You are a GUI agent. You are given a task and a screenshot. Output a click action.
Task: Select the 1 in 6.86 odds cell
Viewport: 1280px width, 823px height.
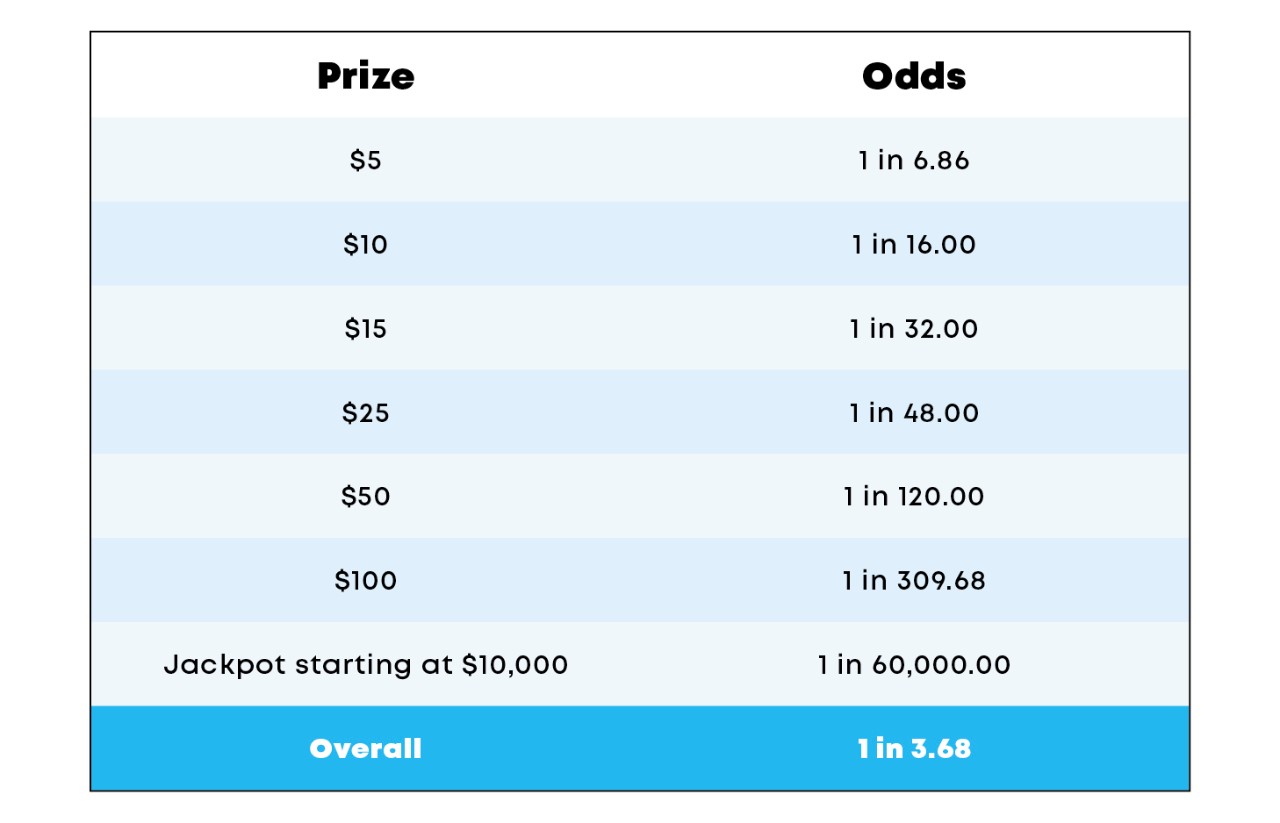[914, 160]
